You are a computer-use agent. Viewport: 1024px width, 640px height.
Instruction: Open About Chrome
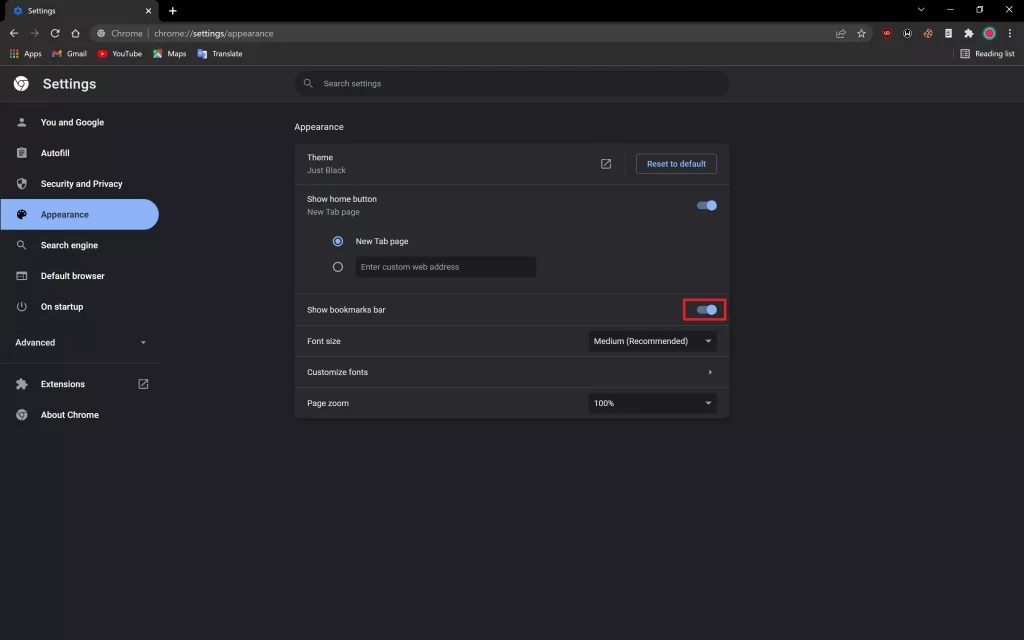pyautogui.click(x=69, y=414)
